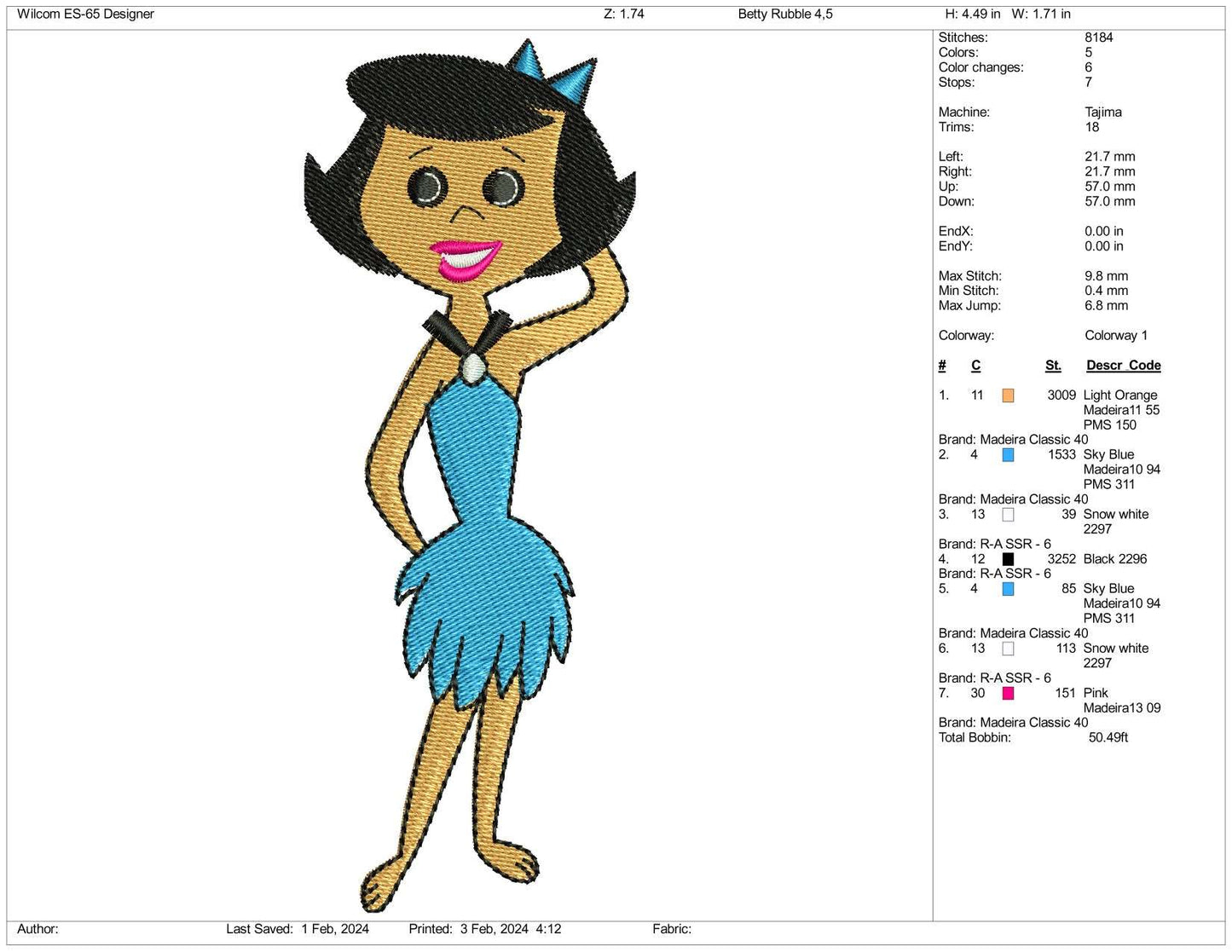Click the Wilcom ES-65 Designer title
The image size is (1232, 952).
point(86,14)
